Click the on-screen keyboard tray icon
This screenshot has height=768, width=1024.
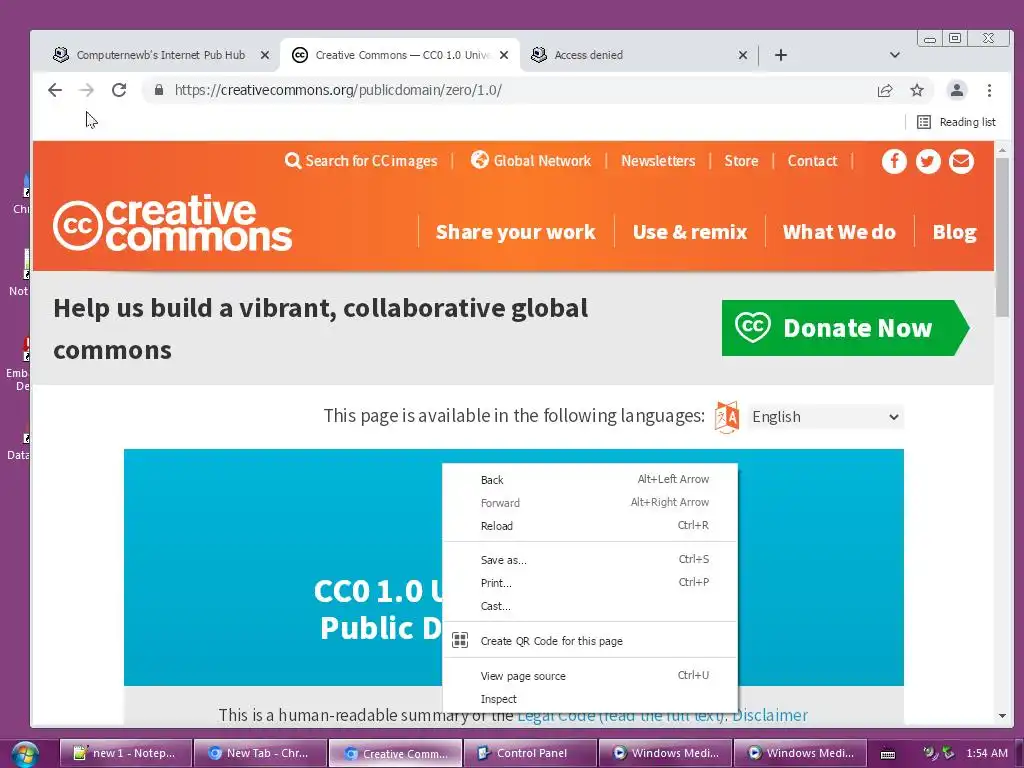[x=888, y=754]
